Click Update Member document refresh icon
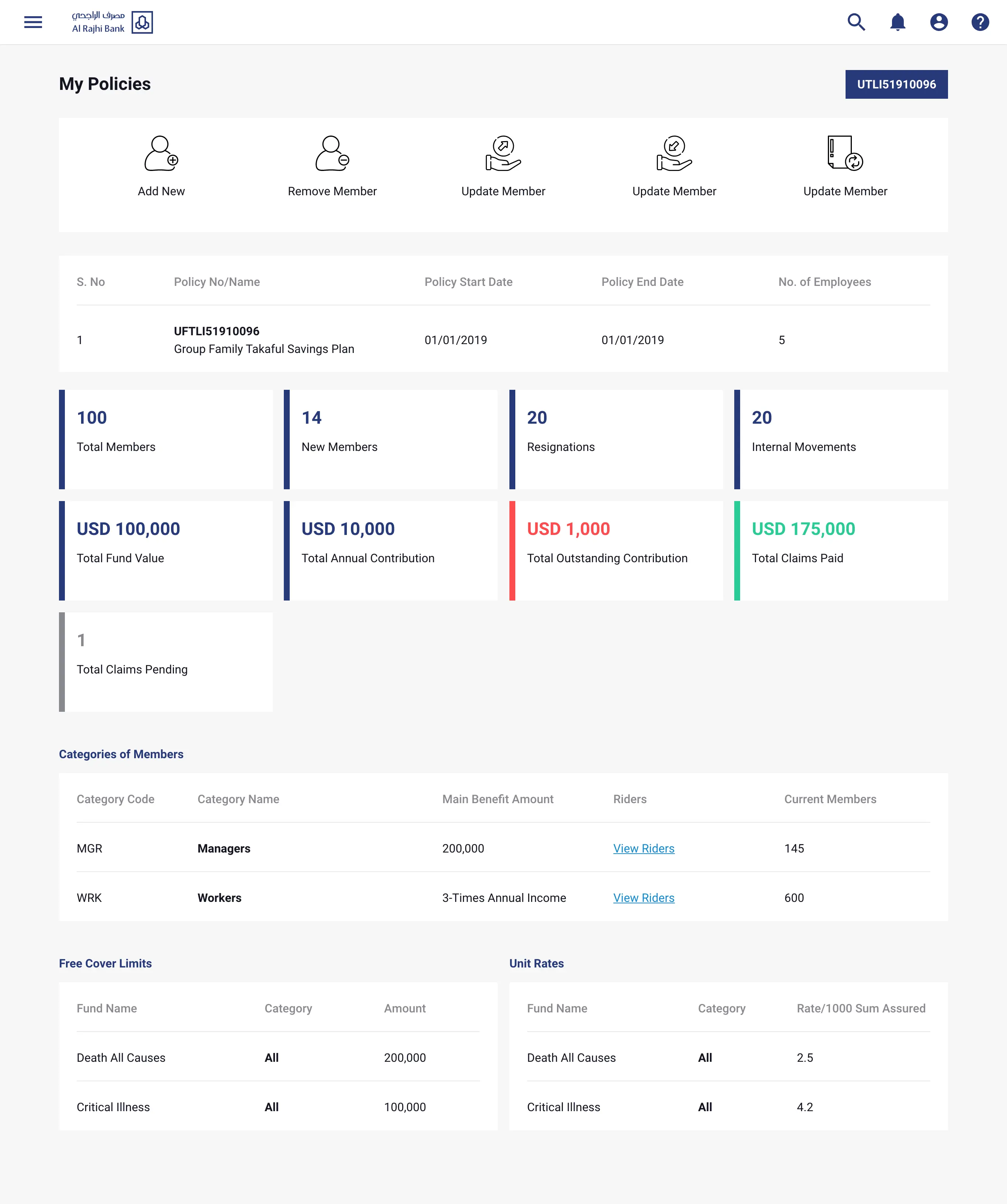 [x=845, y=154]
